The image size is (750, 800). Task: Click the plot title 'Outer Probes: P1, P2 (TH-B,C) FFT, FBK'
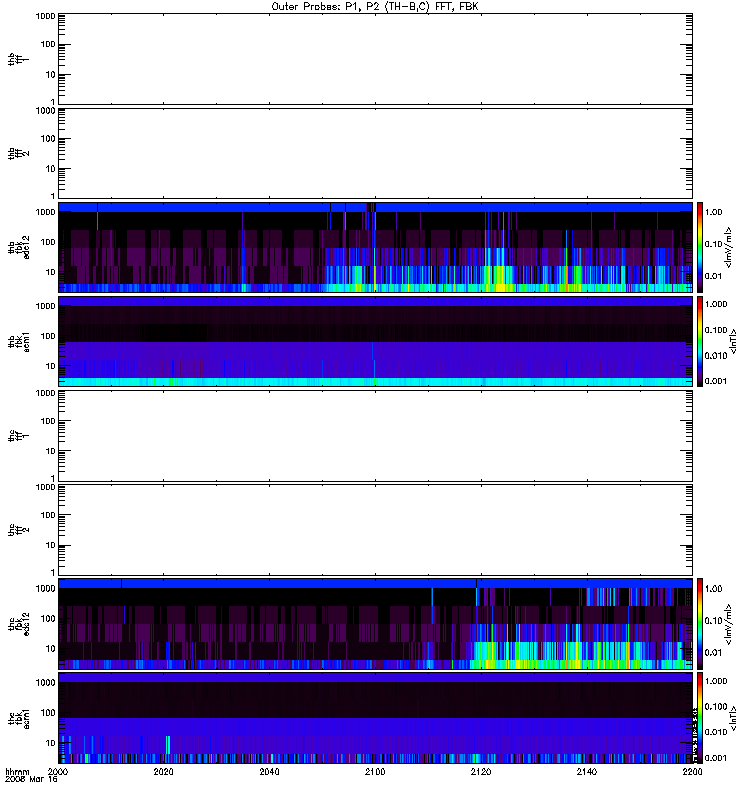374,7
